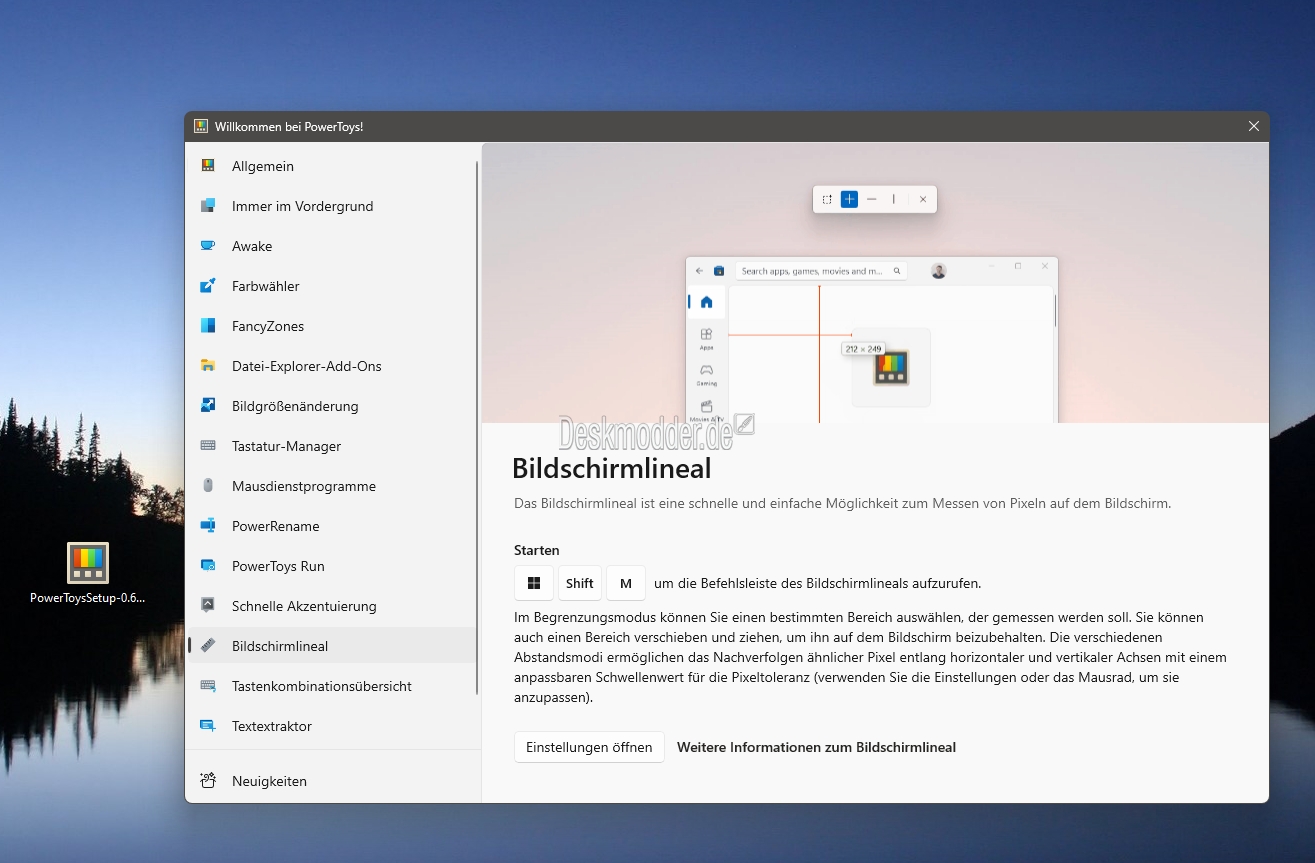Click the FancyZones icon
This screenshot has height=863, width=1315.
(x=208, y=326)
